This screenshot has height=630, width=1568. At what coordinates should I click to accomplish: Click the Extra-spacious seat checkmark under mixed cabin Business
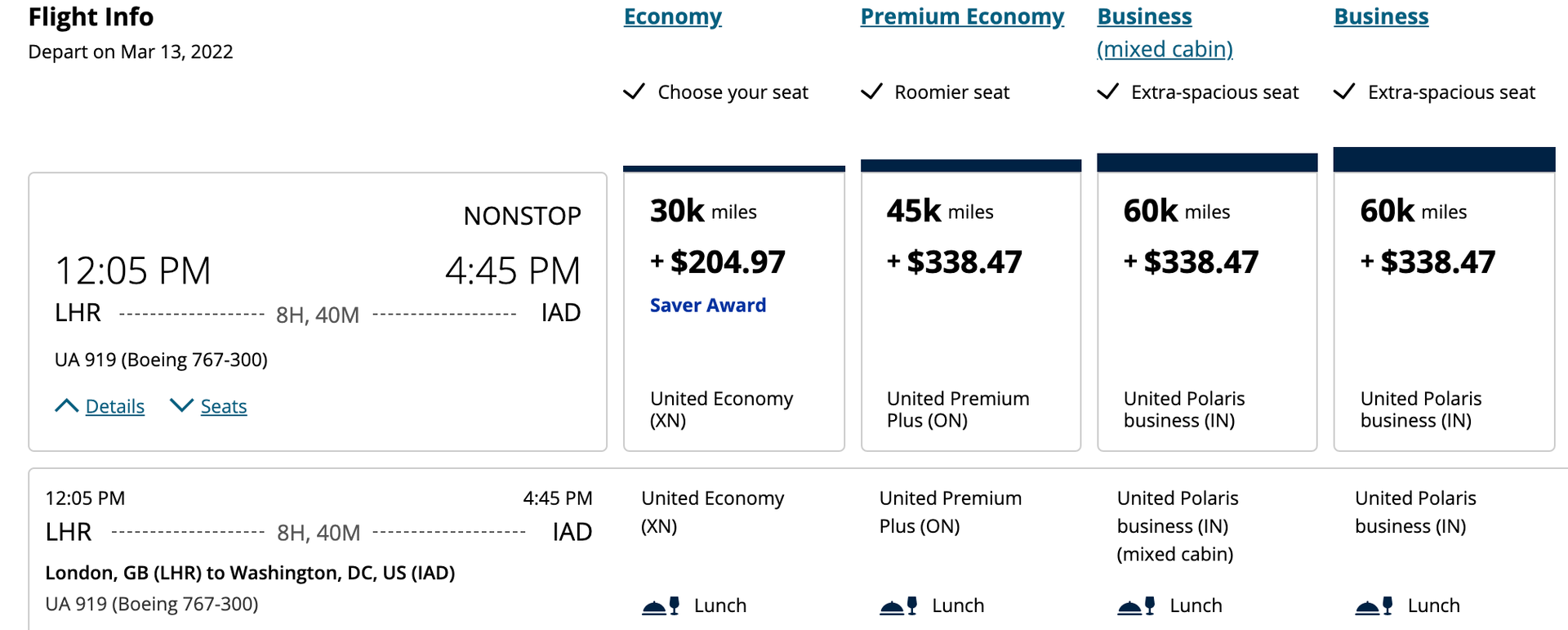[x=1108, y=92]
